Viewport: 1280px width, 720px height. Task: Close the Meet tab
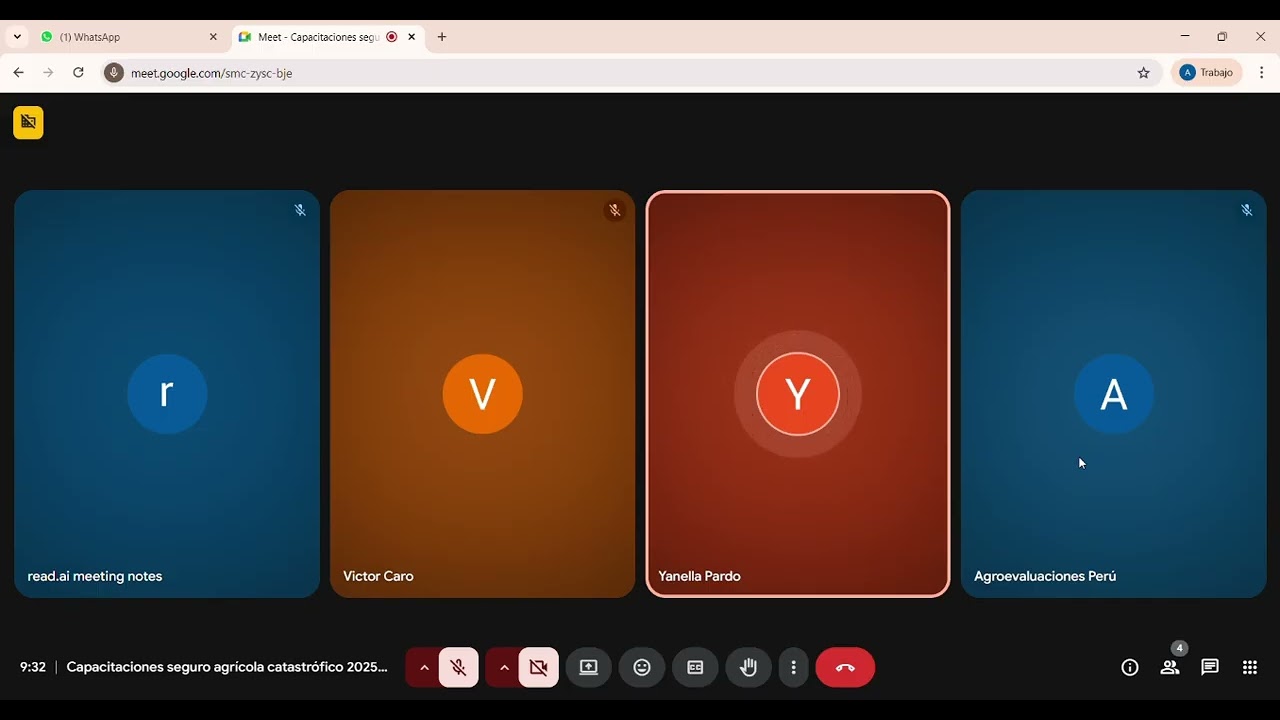click(x=412, y=37)
